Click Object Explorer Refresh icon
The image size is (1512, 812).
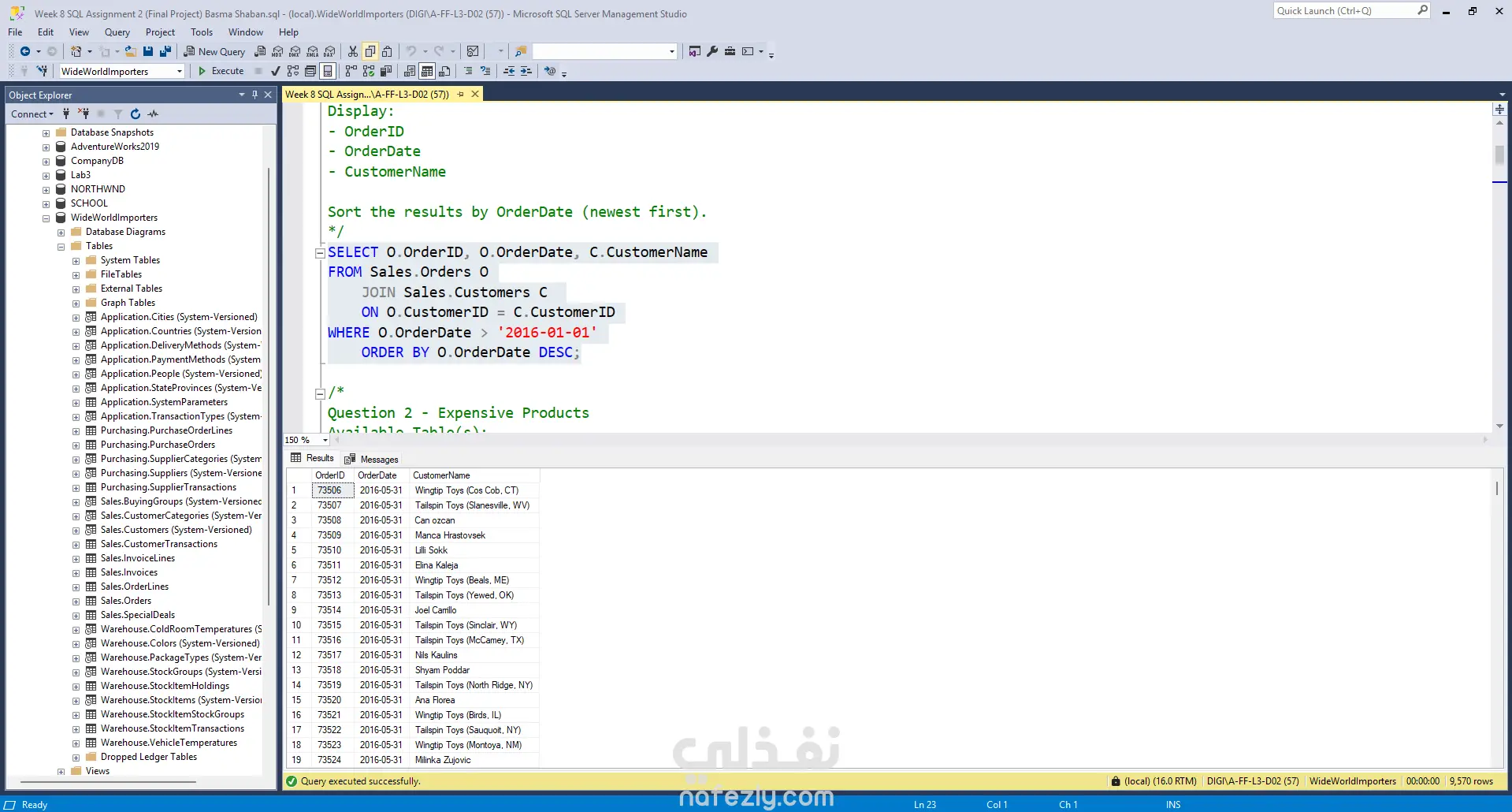(x=136, y=114)
